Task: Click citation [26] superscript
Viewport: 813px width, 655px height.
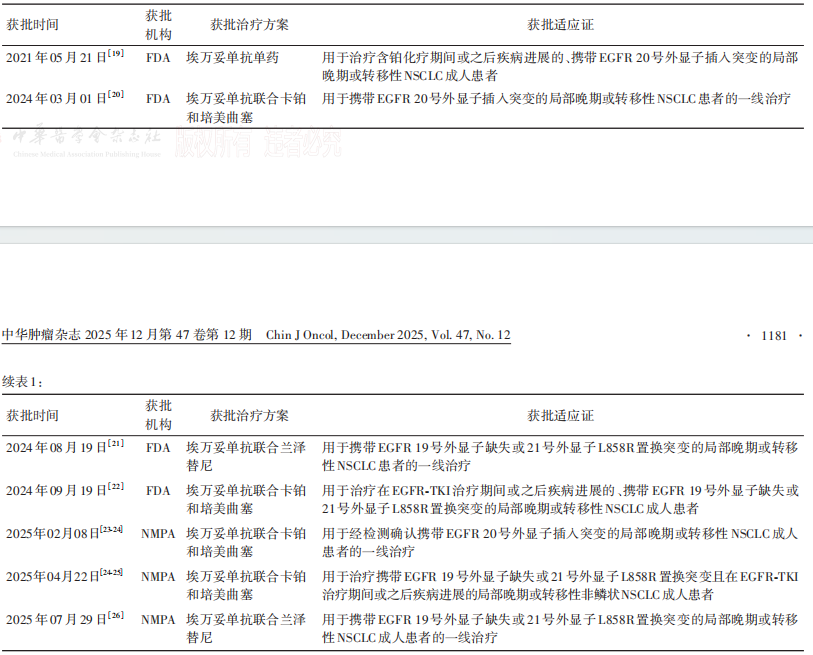Action: pyautogui.click(x=116, y=615)
